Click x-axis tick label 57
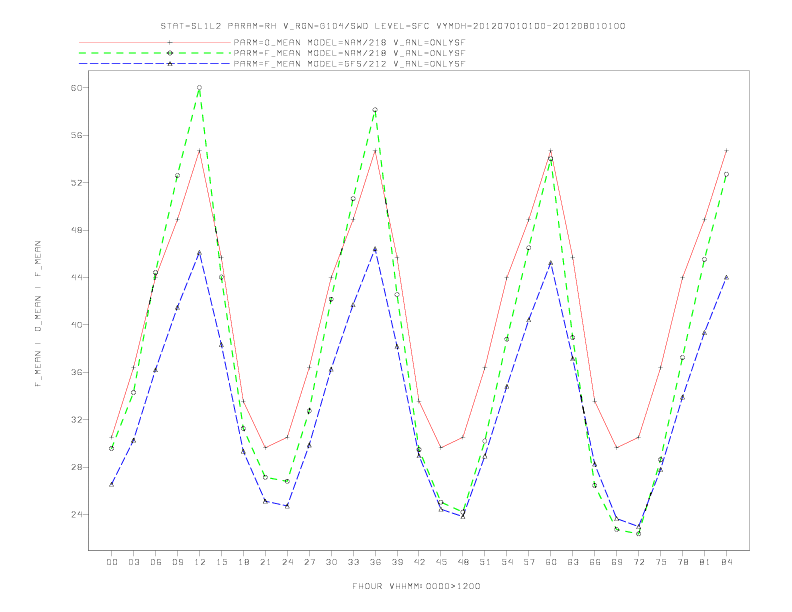Viewport: 792px width, 612px height. pyautogui.click(x=529, y=562)
